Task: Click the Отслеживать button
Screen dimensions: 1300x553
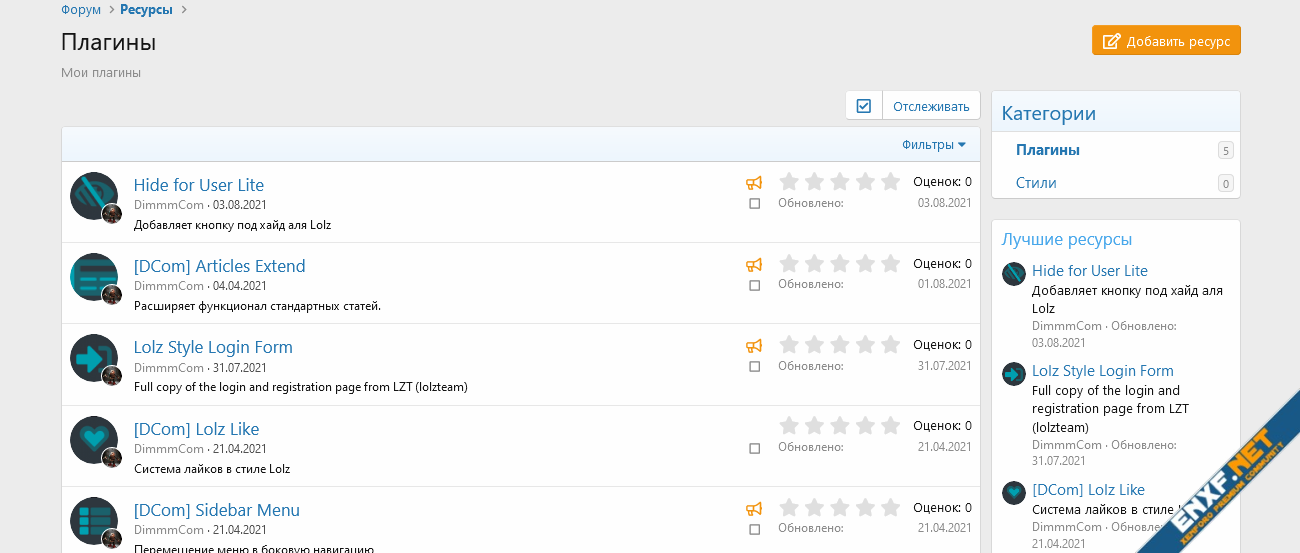Action: (x=931, y=106)
